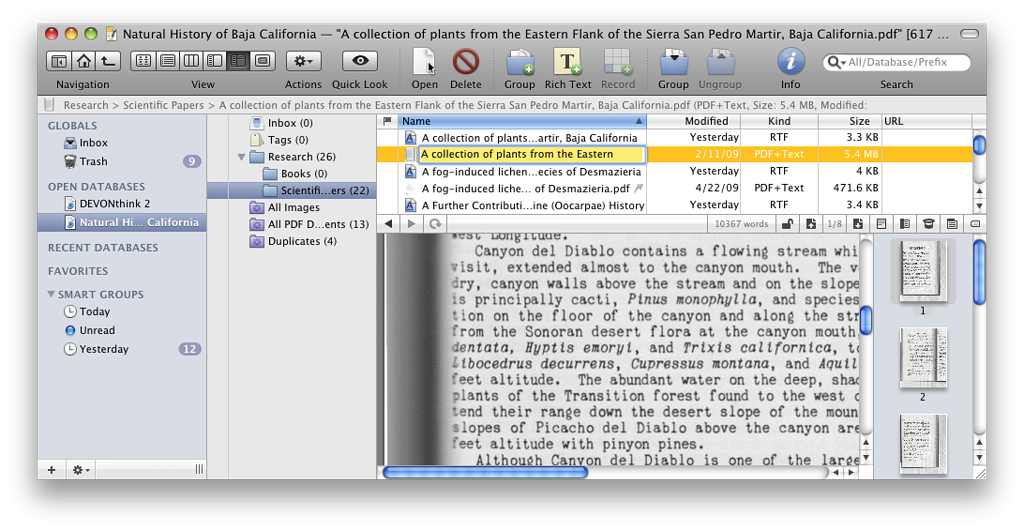Switch to the split view layout

tap(214, 61)
